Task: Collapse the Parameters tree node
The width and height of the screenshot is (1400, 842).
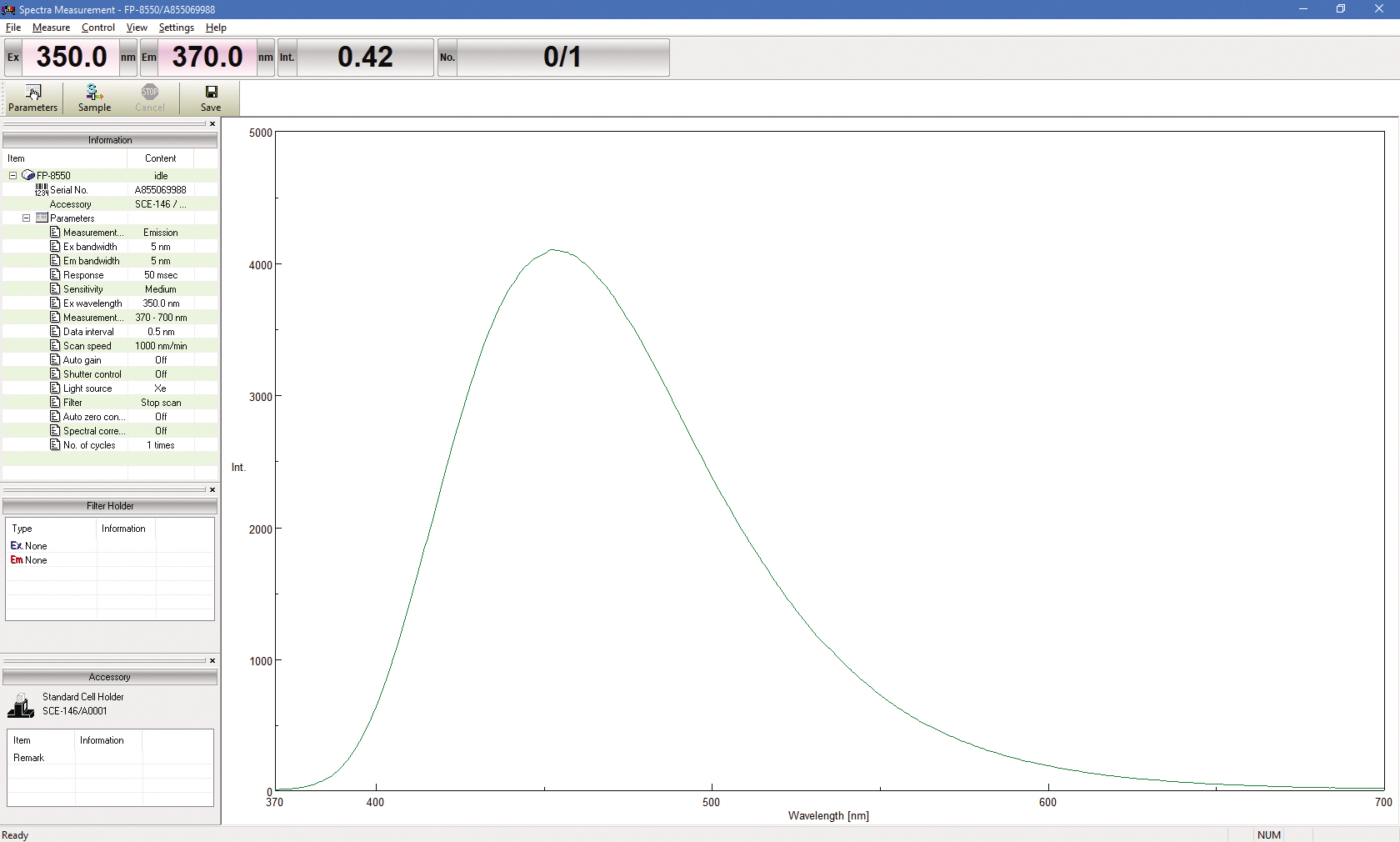Action: pyautogui.click(x=27, y=218)
